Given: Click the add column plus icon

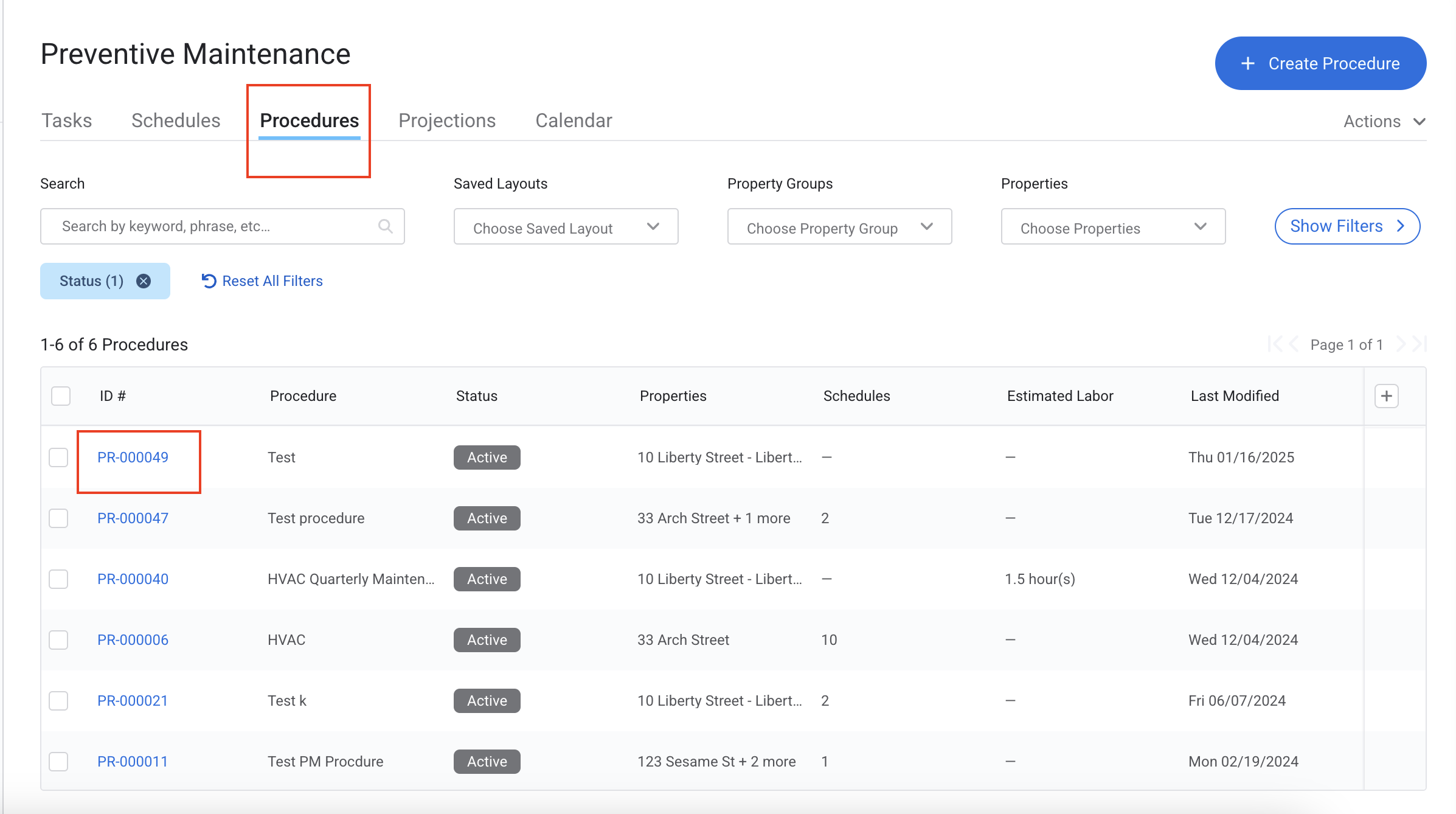Looking at the screenshot, I should 1386,396.
